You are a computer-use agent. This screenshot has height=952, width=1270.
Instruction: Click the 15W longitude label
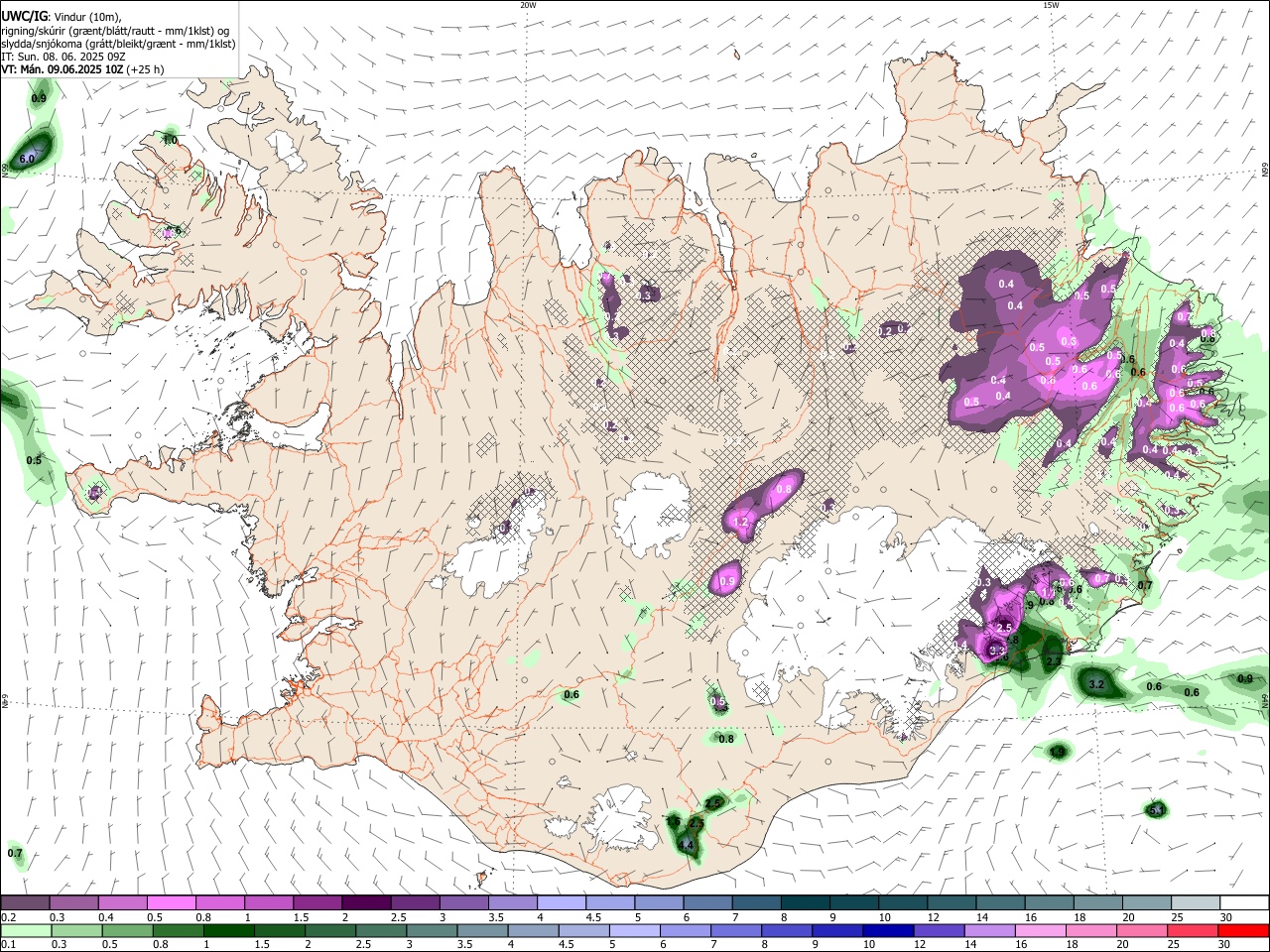[1051, 5]
